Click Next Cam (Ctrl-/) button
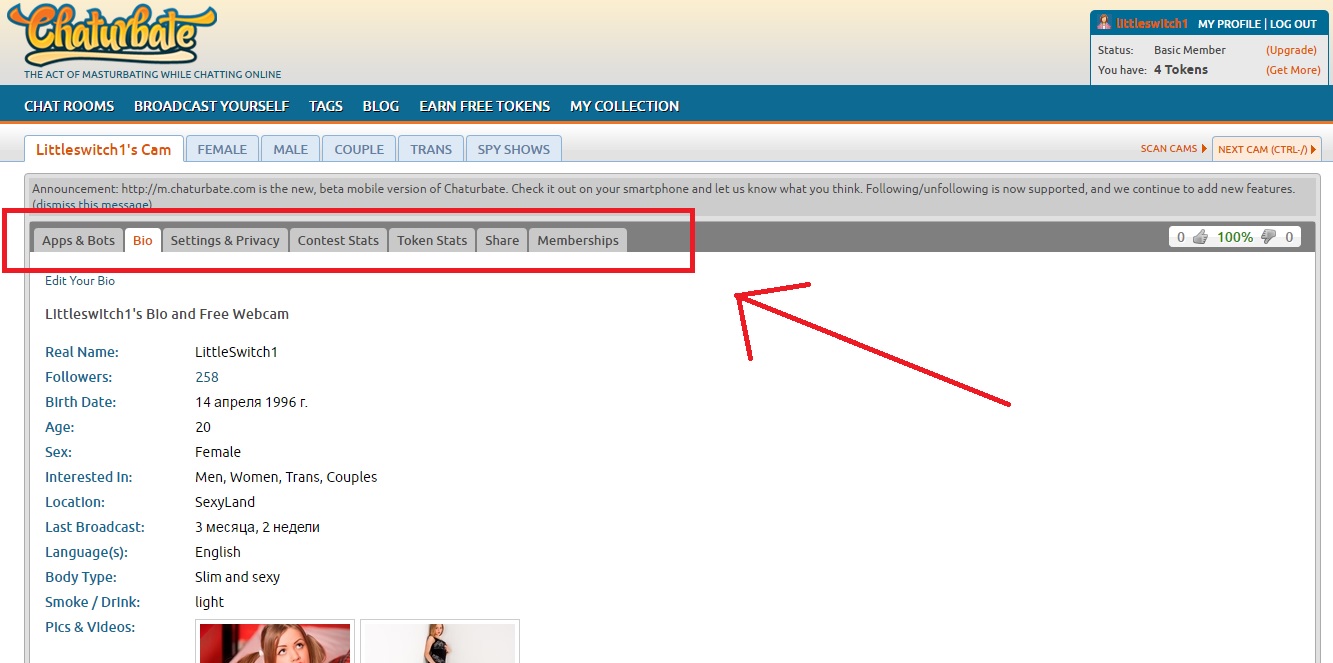This screenshot has height=663, width=1333. coord(1267,149)
